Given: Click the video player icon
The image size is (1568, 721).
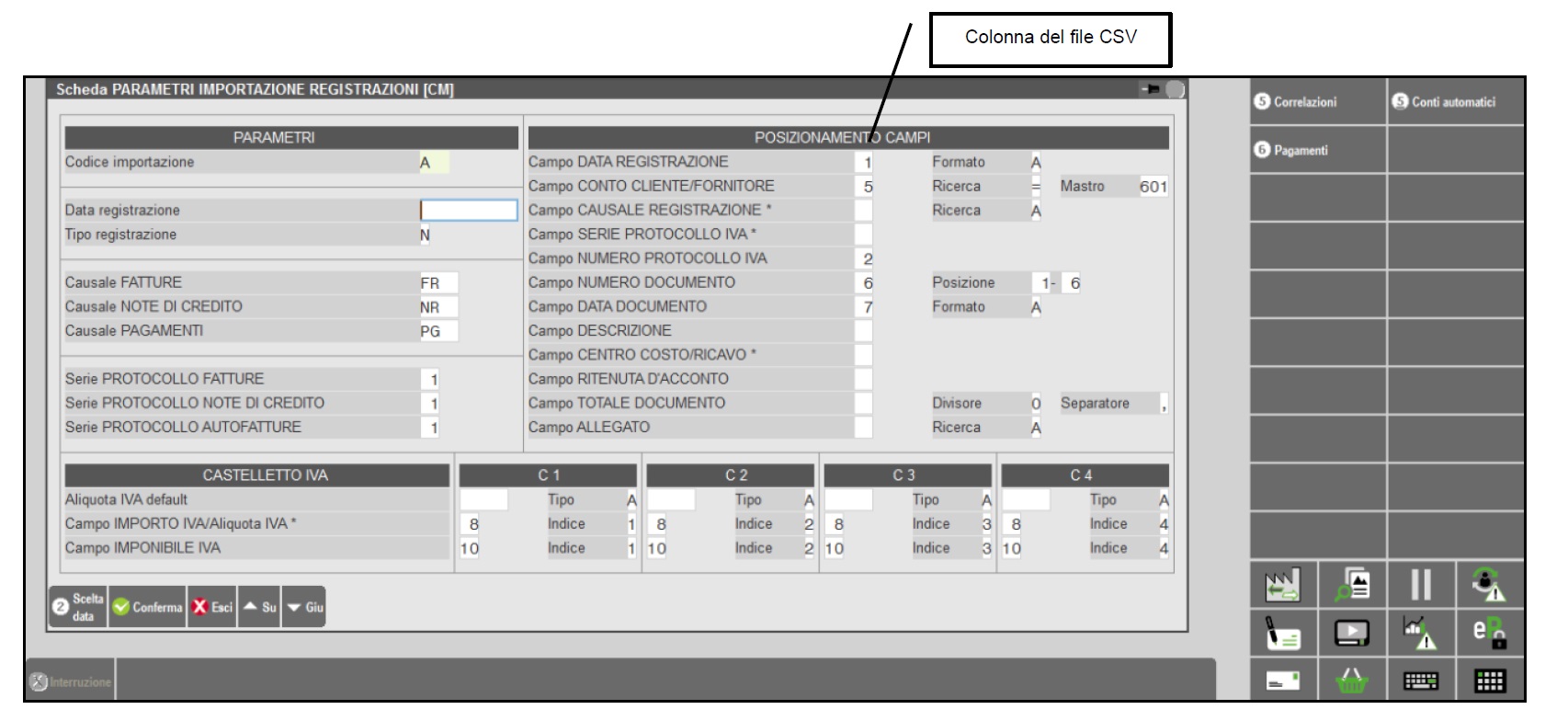Looking at the screenshot, I should [x=1352, y=633].
